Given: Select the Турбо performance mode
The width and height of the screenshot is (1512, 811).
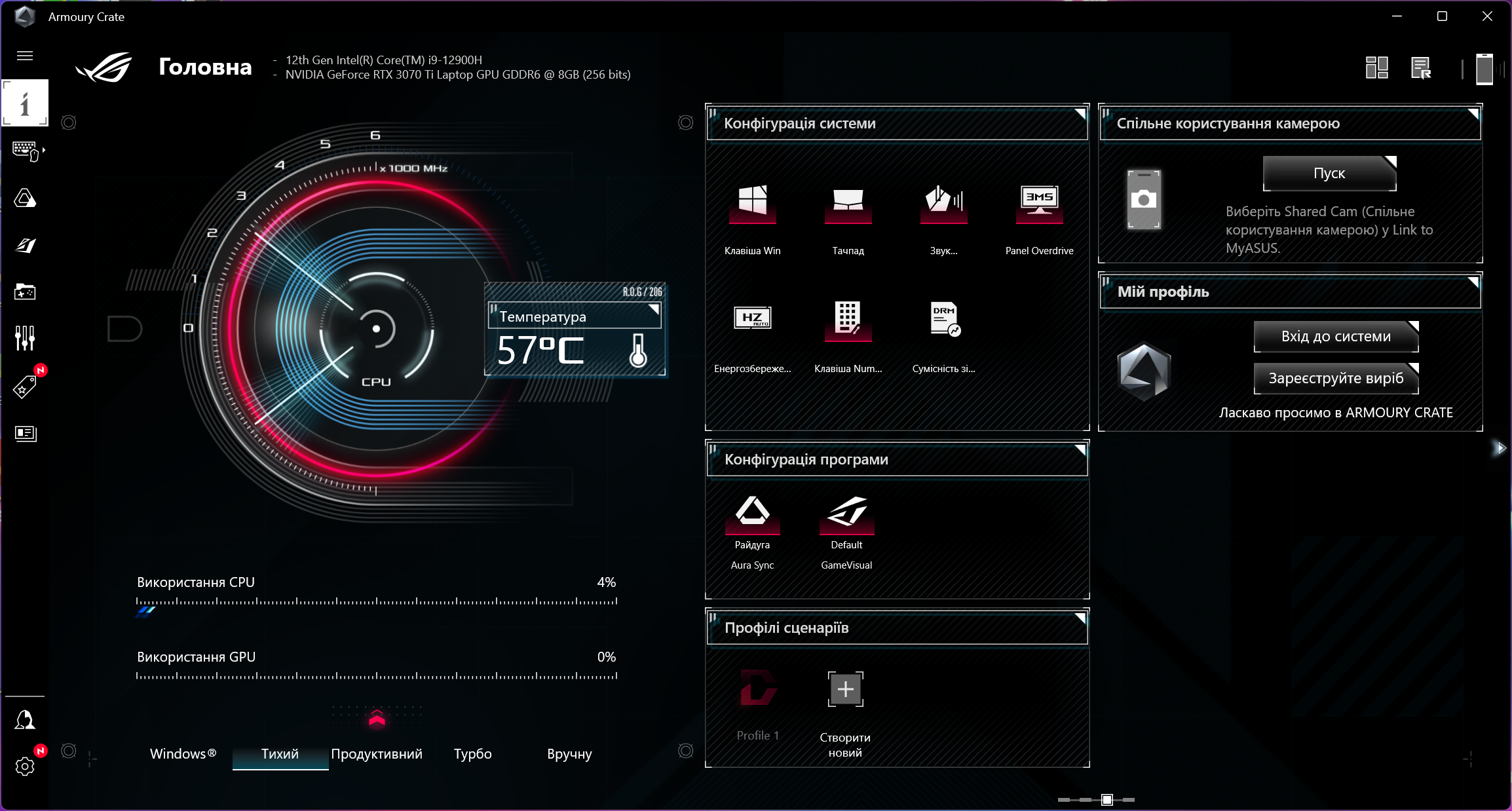Looking at the screenshot, I should pyautogui.click(x=472, y=754).
